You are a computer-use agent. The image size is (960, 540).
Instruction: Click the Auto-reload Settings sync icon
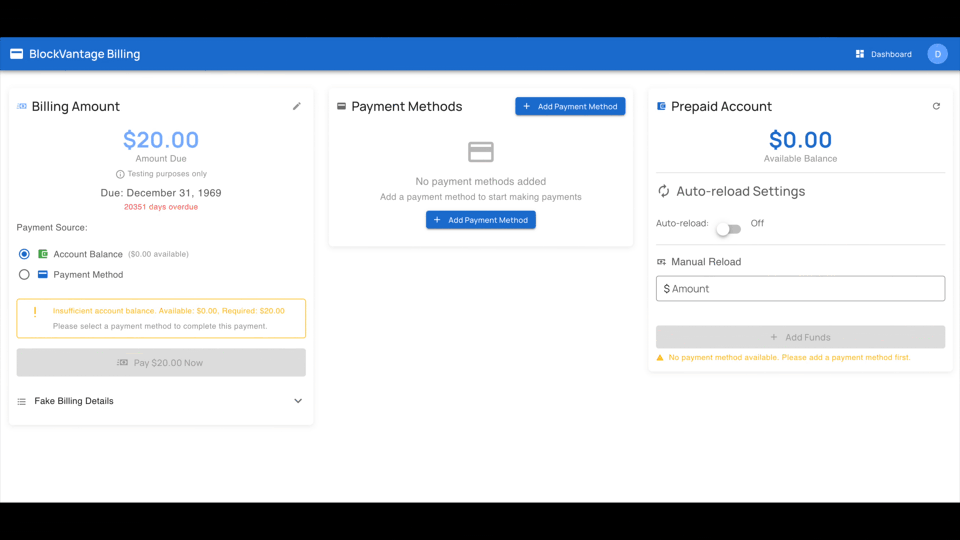click(664, 191)
